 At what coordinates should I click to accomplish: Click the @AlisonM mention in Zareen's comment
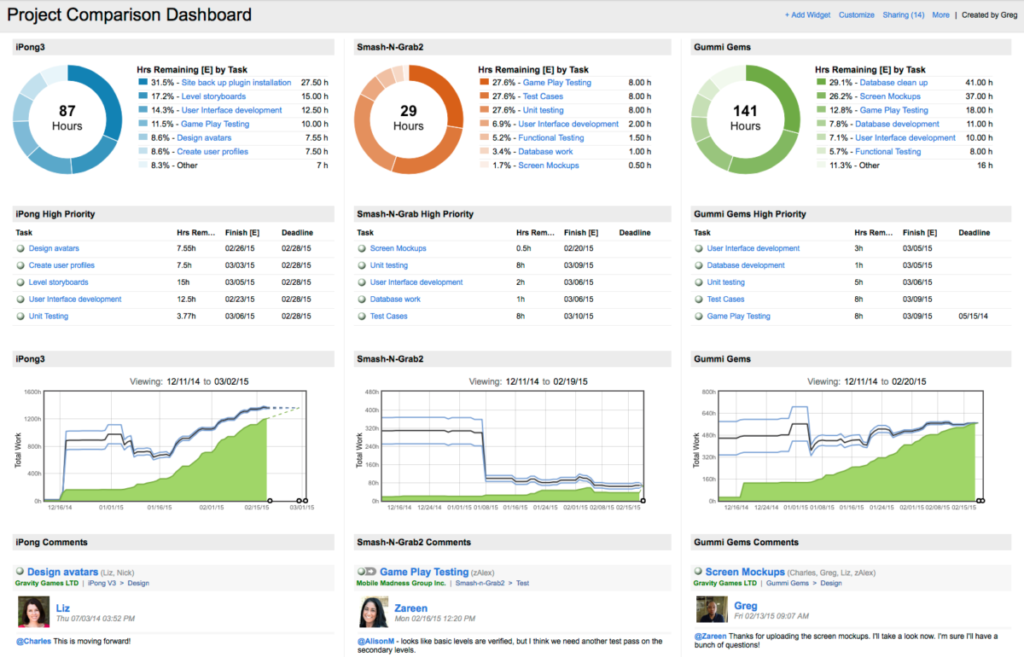point(374,640)
